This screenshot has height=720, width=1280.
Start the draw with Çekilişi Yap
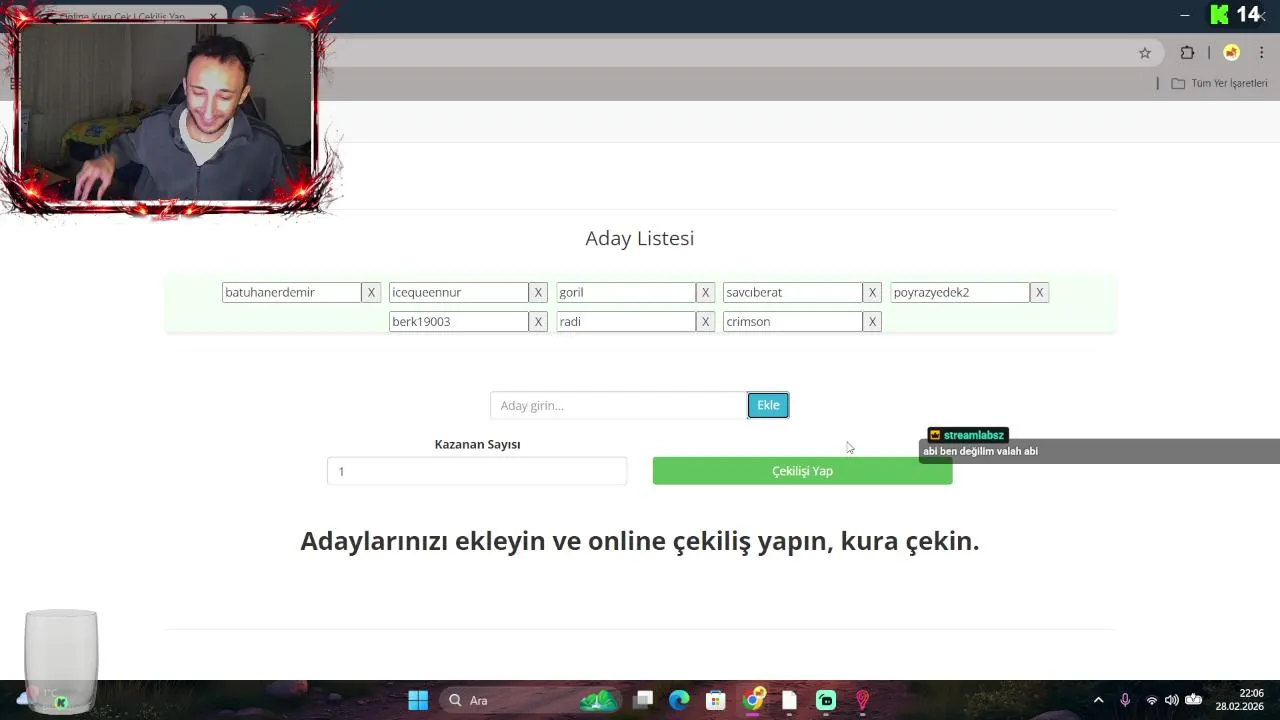(802, 471)
